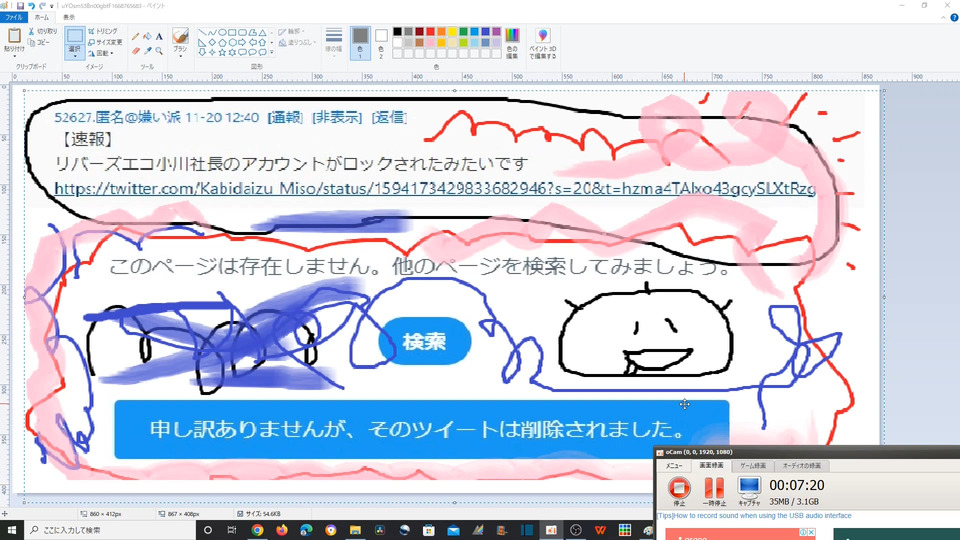This screenshot has width=960, height=540.
Task: Activate the rectangular Selection tool
Action: click(75, 36)
